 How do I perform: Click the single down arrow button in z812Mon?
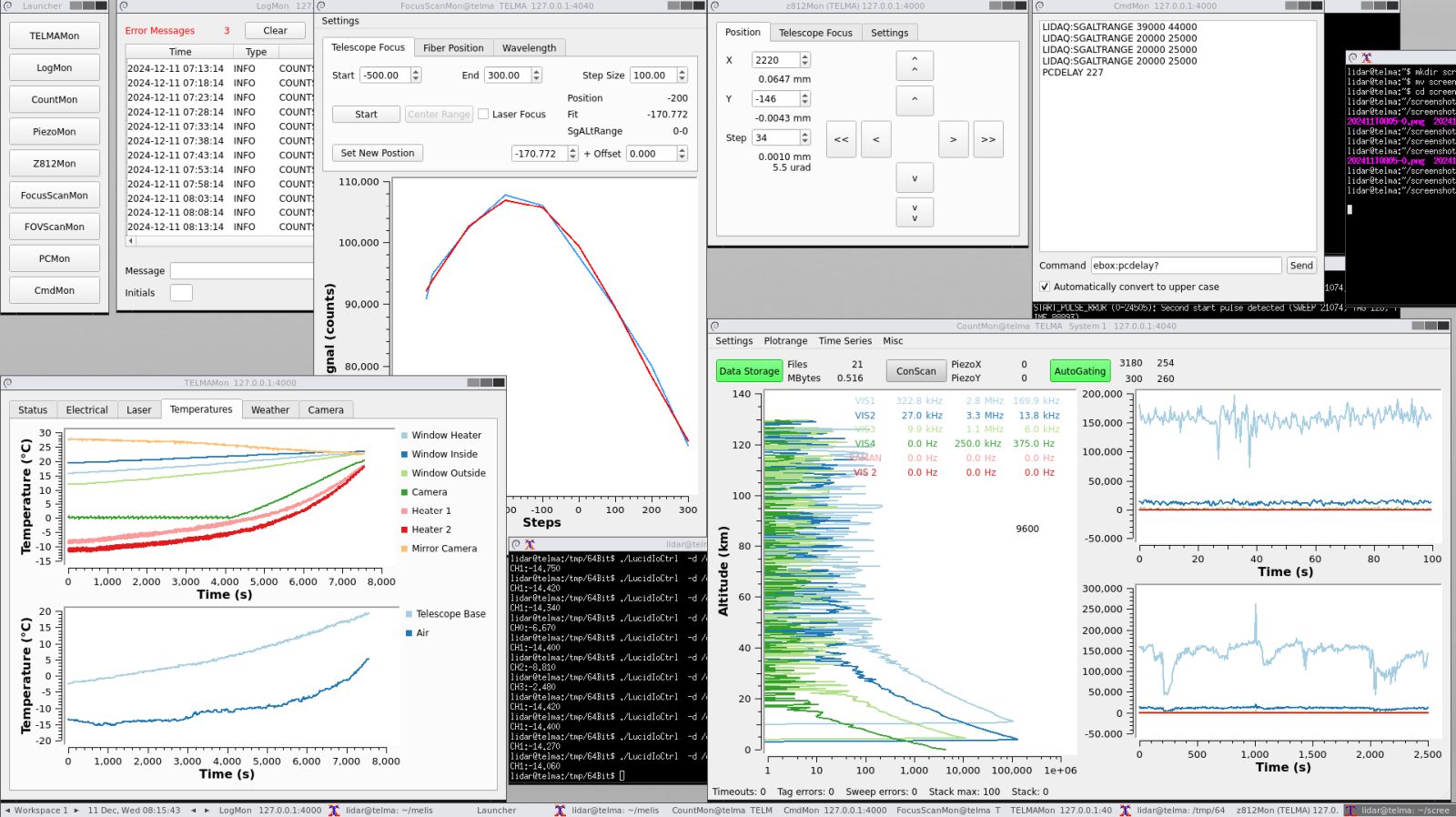pos(915,177)
